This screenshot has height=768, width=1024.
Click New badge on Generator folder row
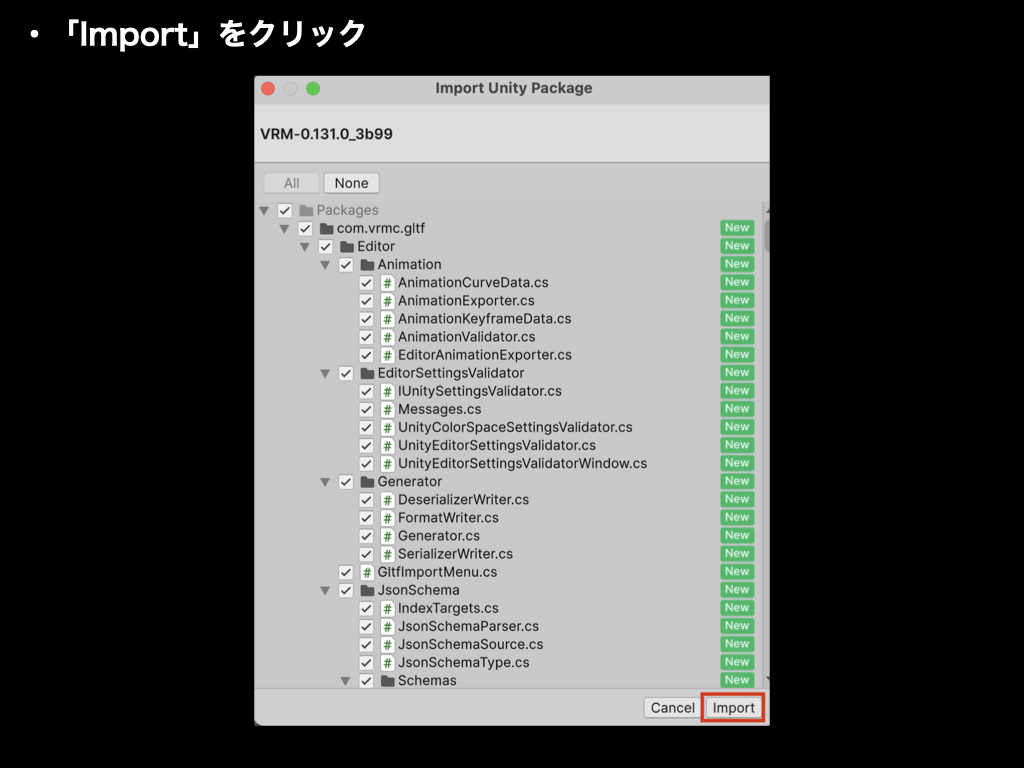tap(737, 481)
